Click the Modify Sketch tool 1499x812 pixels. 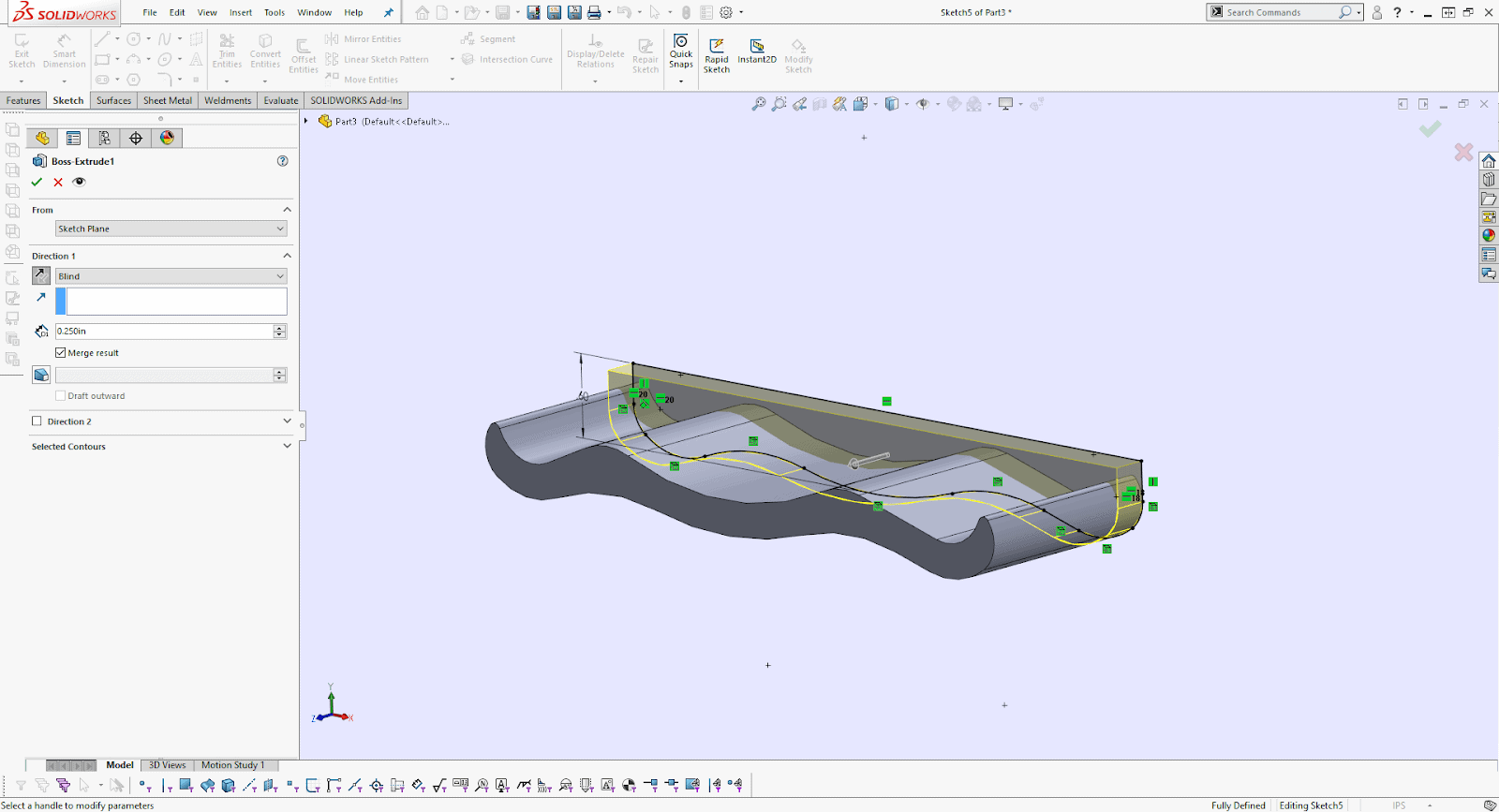pos(798,55)
